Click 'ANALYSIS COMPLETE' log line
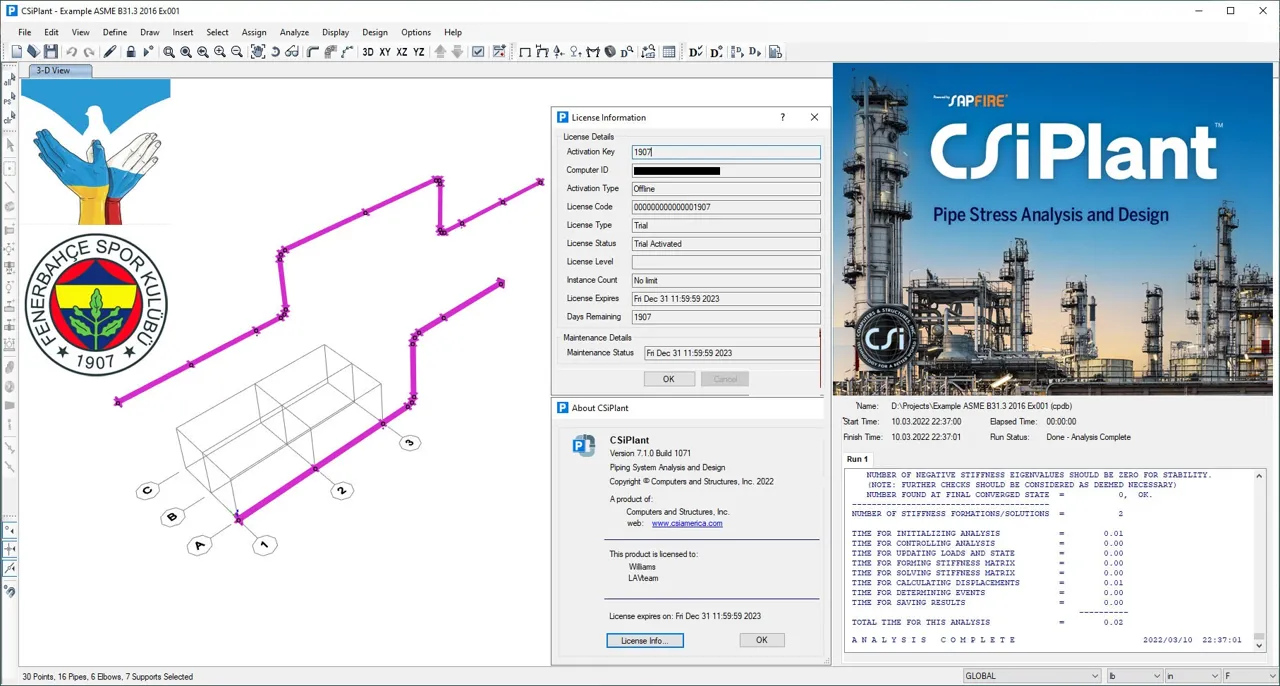 [x=934, y=640]
